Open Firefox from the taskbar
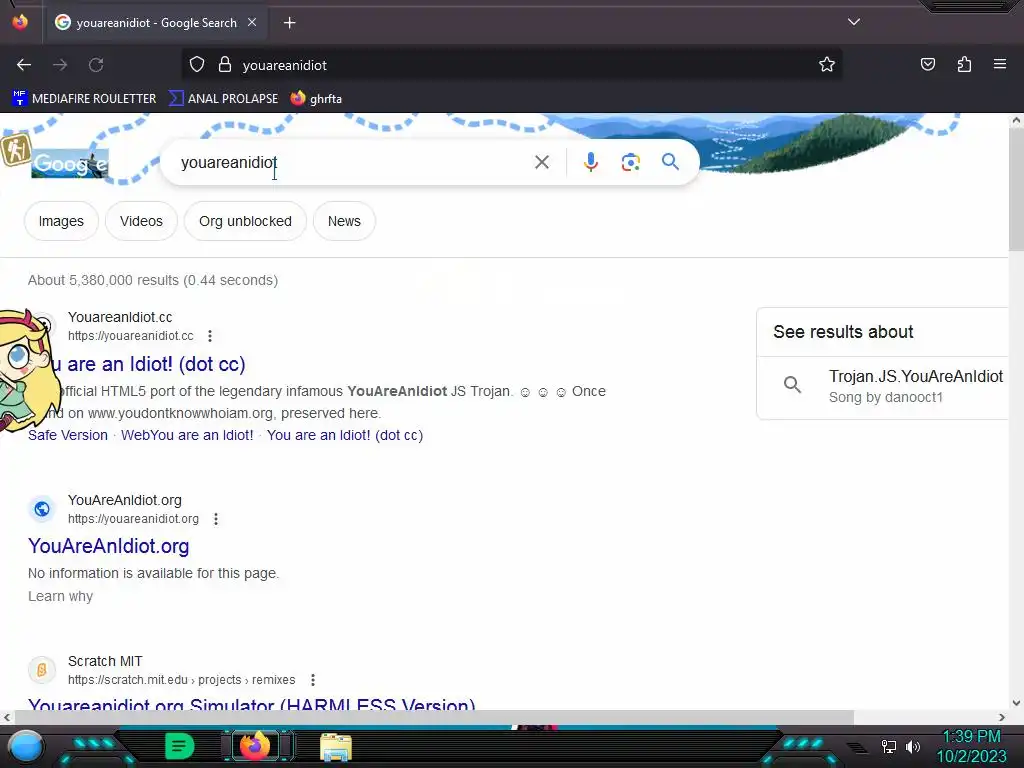Screen dimensions: 1024x768 tap(255, 746)
